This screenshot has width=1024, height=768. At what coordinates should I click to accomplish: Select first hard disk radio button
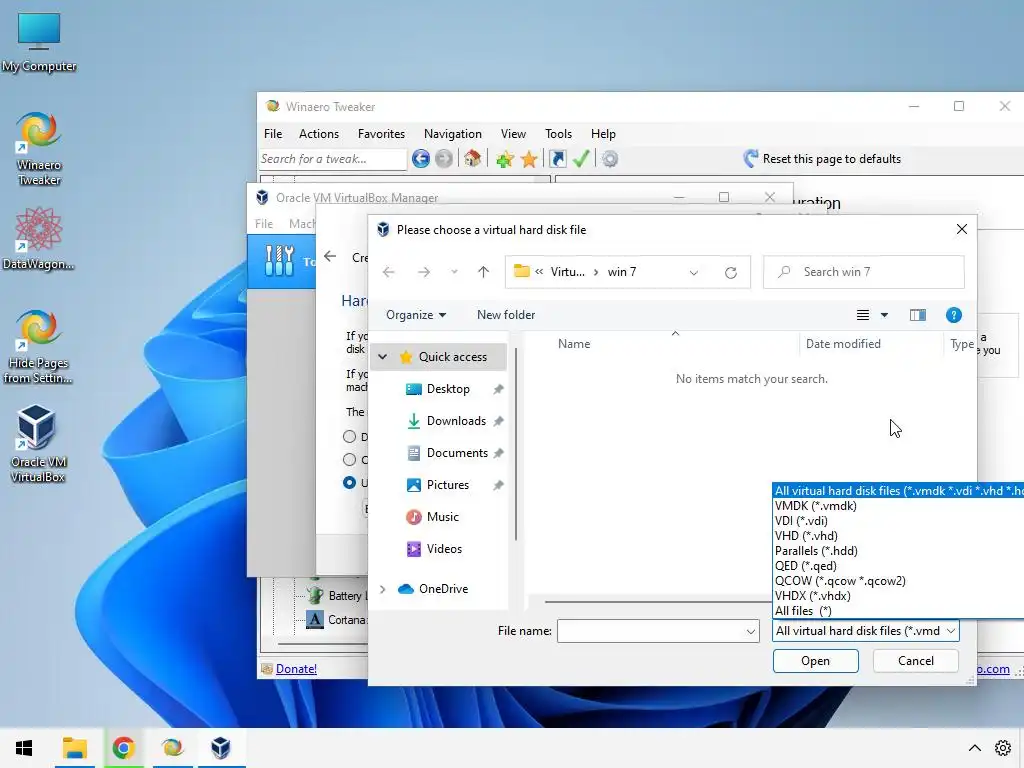349,436
